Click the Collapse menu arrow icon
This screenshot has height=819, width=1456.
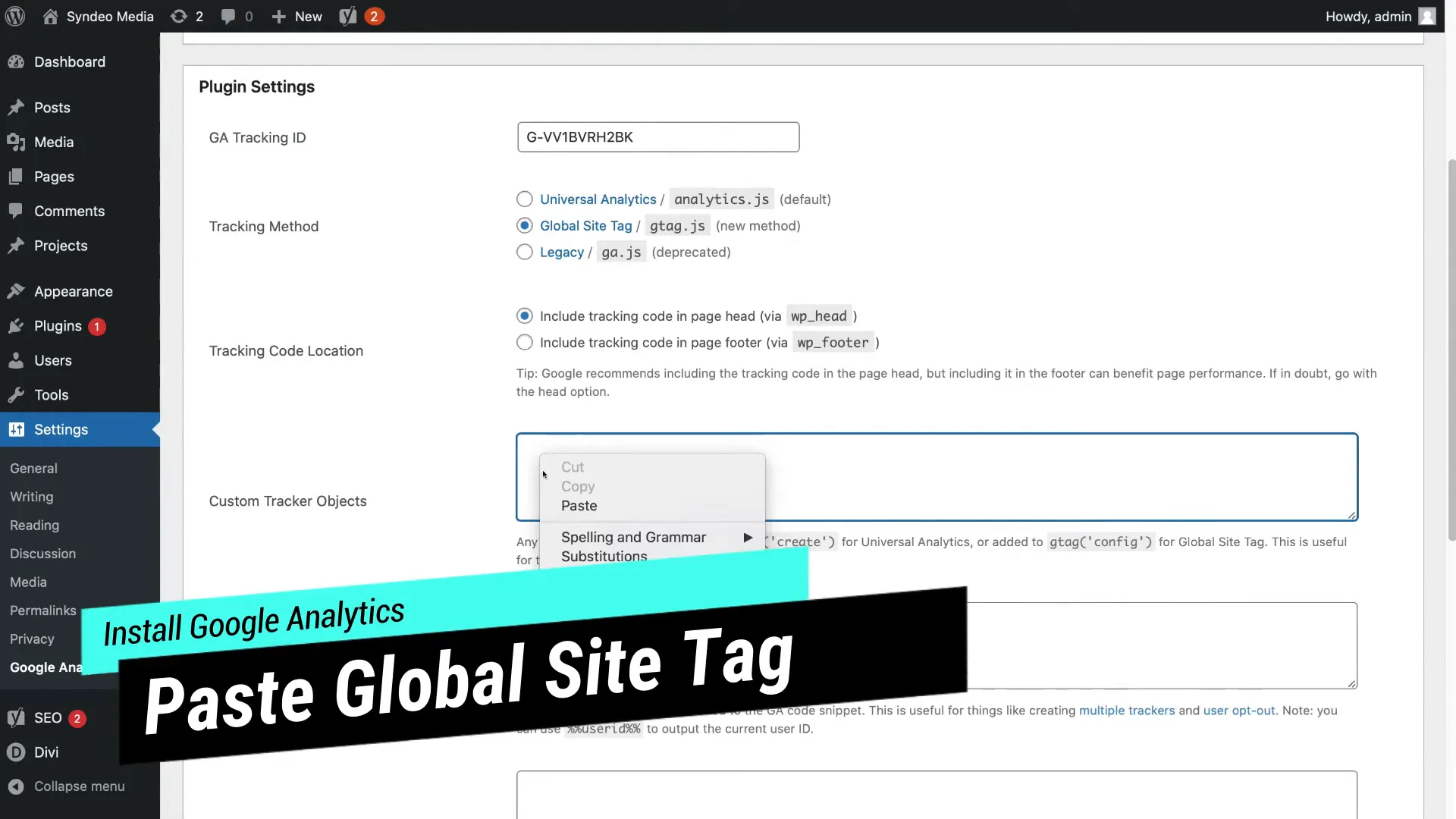(x=16, y=786)
